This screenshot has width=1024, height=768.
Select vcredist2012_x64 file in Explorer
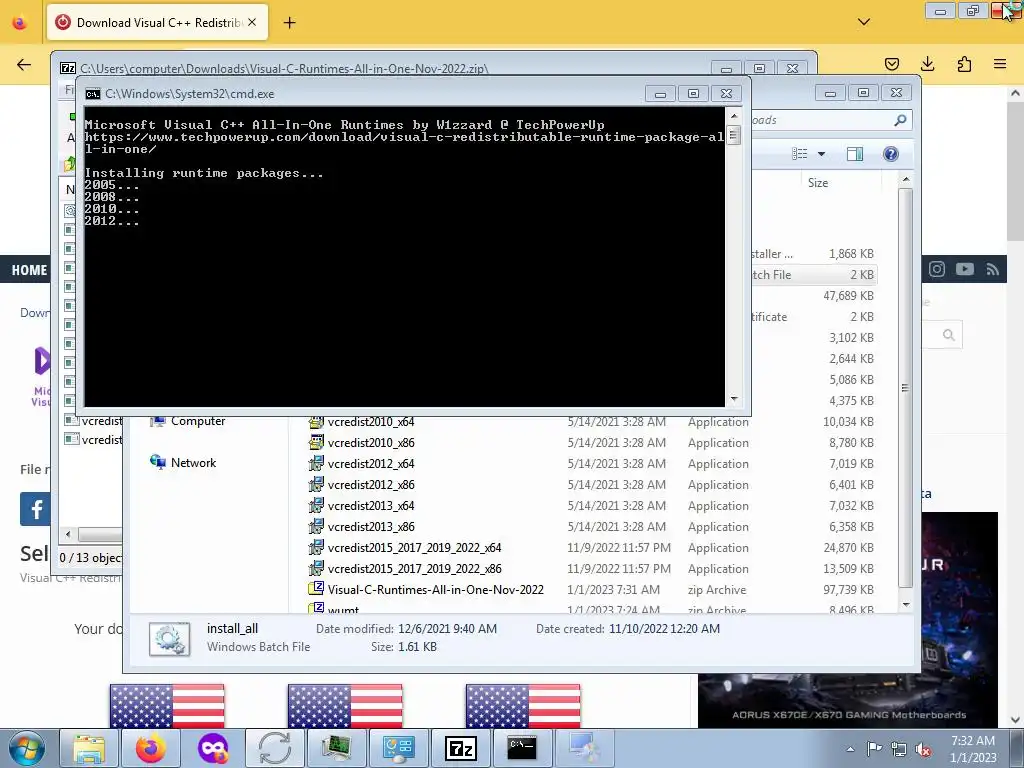(x=371, y=464)
